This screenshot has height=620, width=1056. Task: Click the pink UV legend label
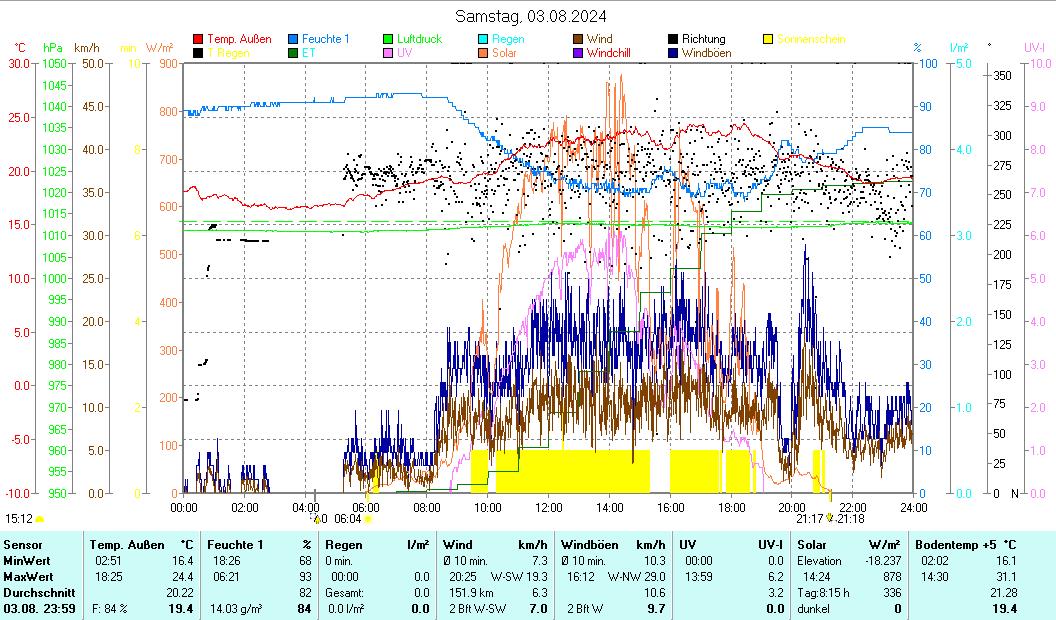coord(404,53)
